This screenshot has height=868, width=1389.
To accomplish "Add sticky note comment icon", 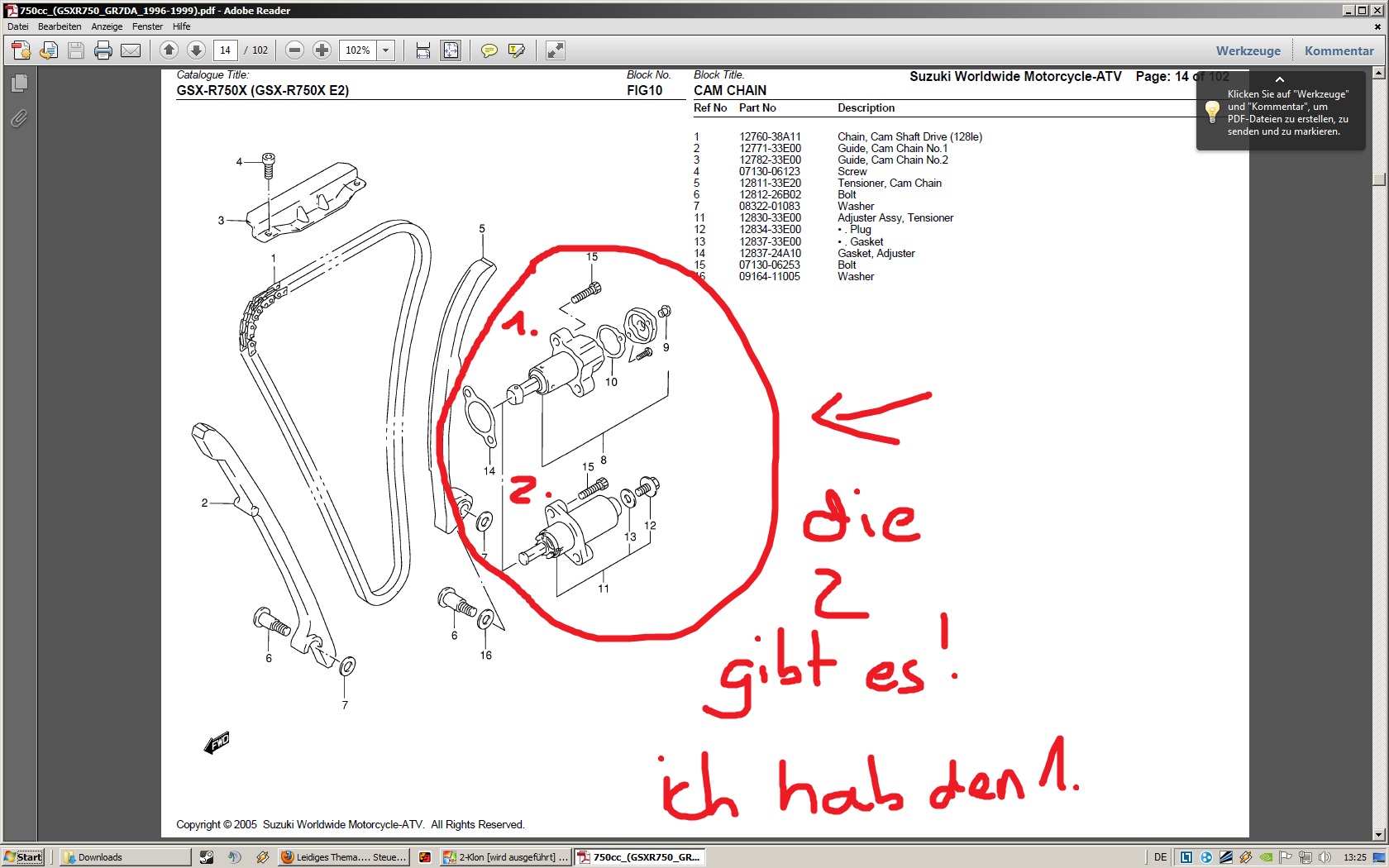I will (x=489, y=50).
